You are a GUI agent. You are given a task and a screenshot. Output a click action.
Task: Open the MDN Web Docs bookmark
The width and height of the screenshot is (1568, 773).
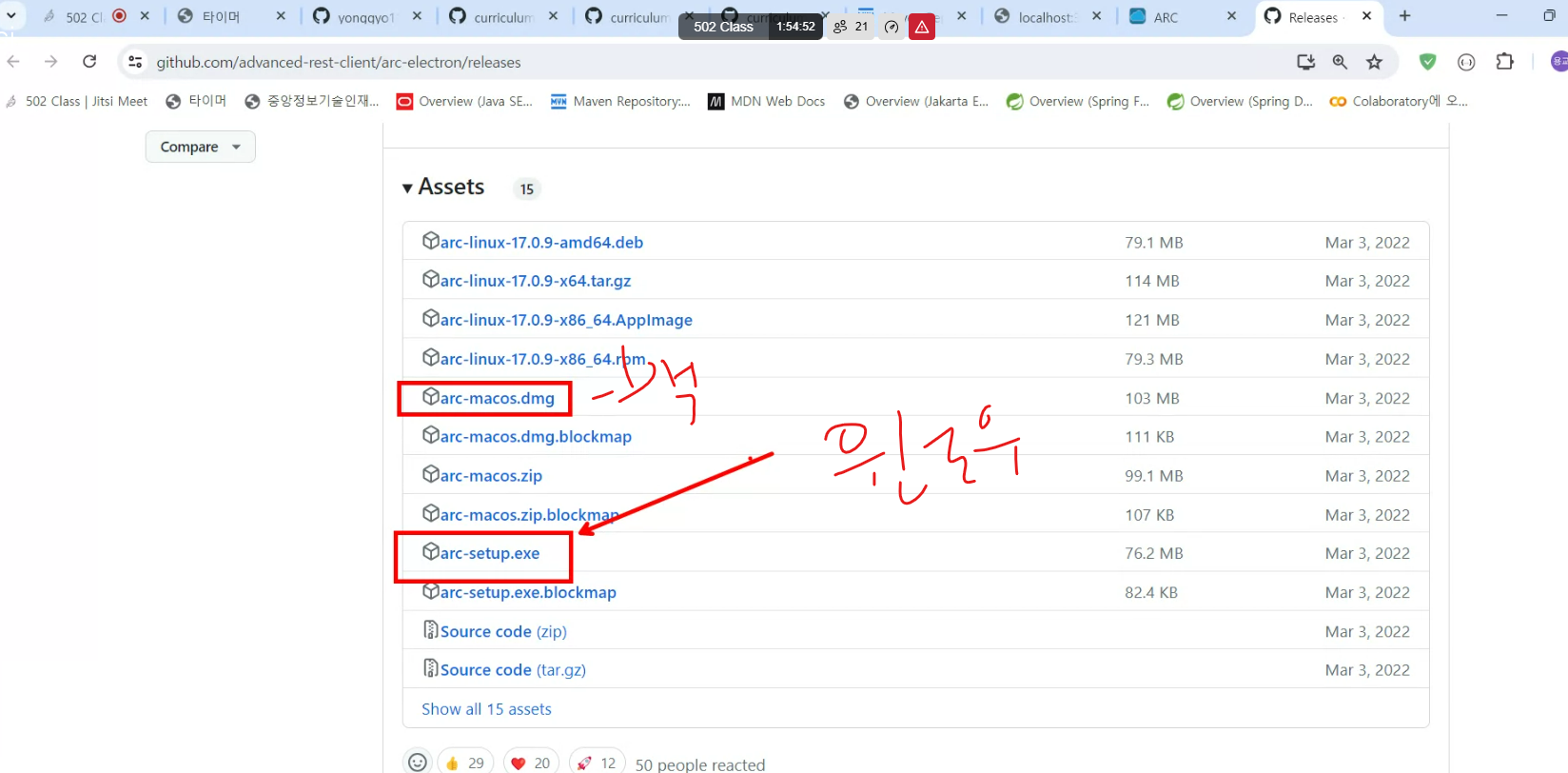coord(767,101)
